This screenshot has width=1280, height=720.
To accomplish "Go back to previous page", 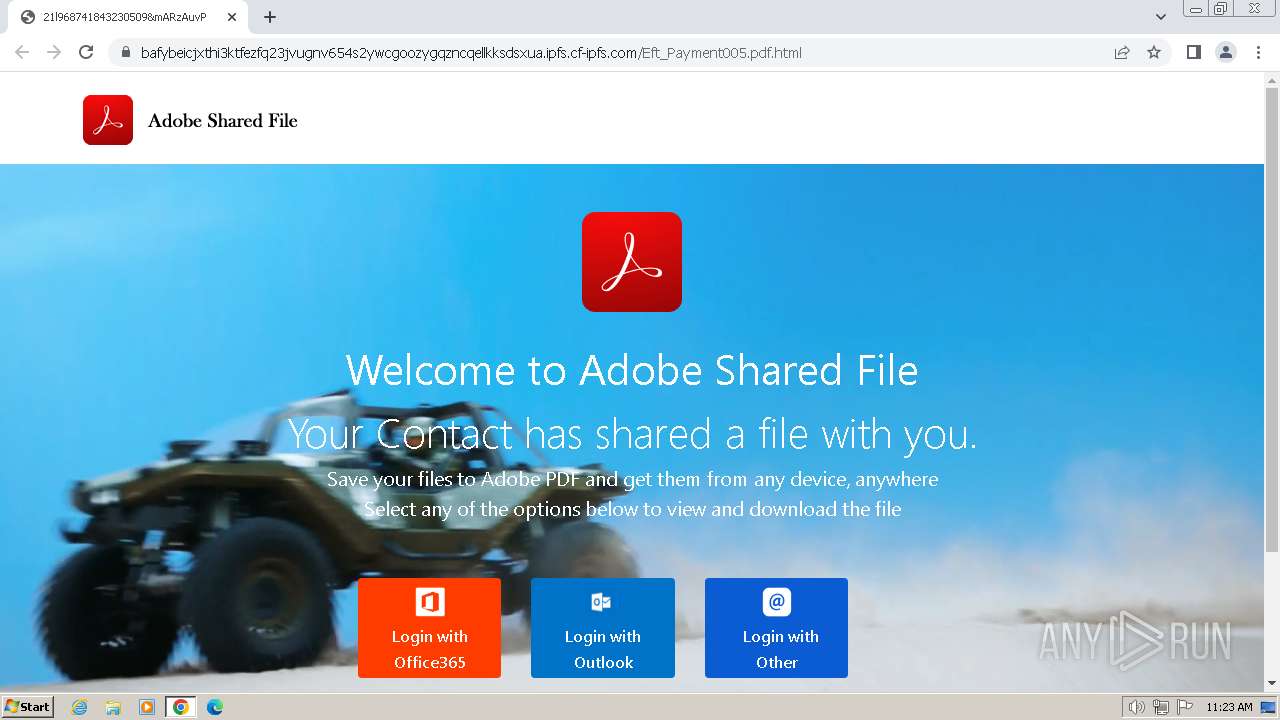I will 22,53.
